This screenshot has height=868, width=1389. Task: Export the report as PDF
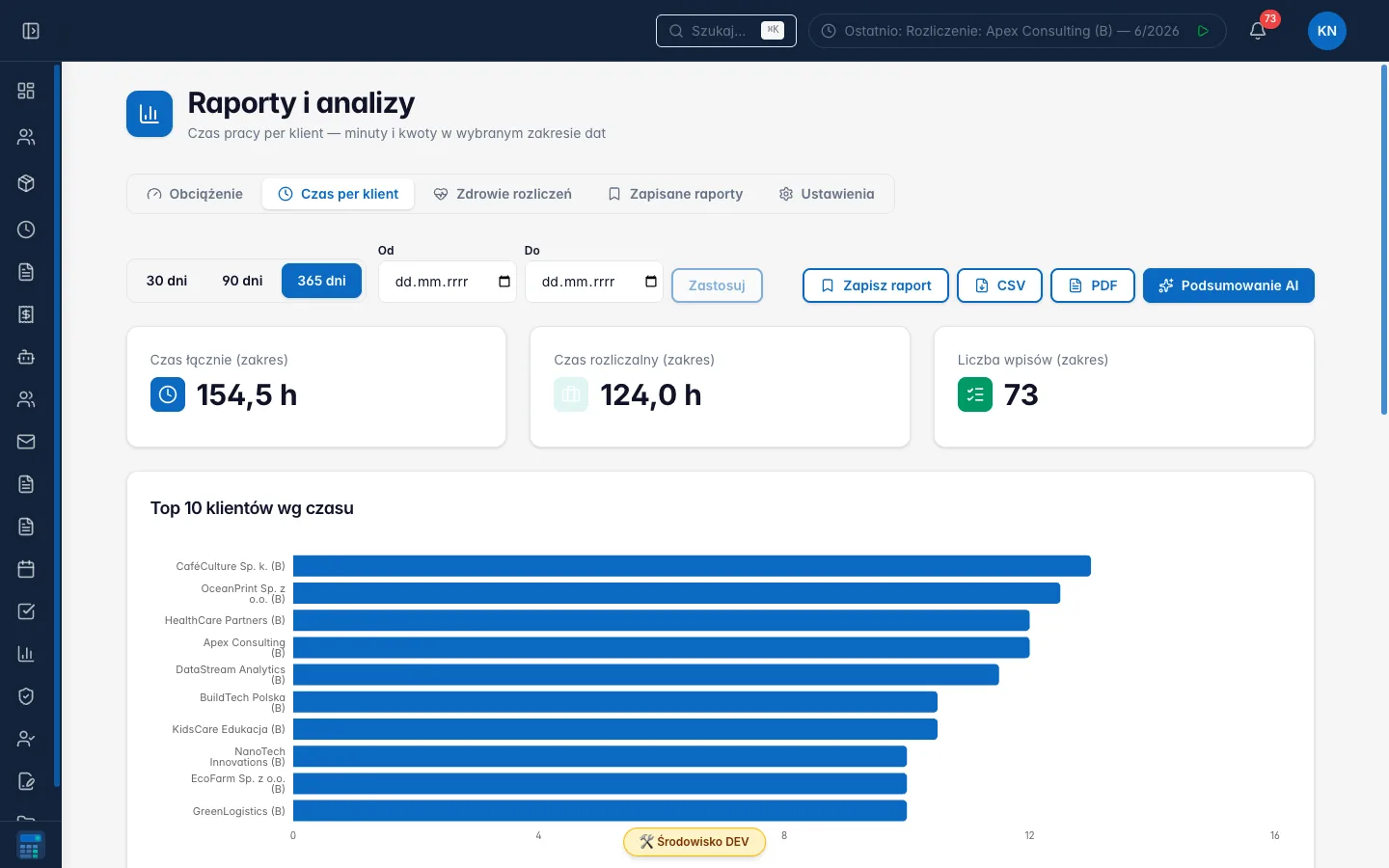pos(1093,285)
